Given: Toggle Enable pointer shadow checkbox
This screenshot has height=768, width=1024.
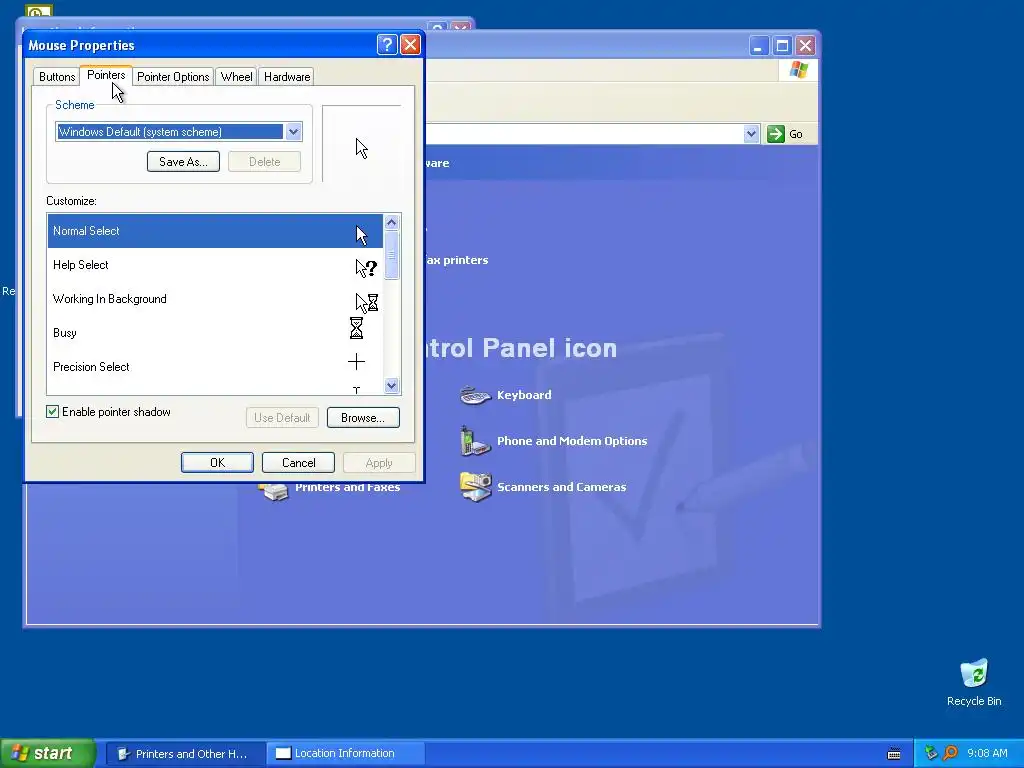Looking at the screenshot, I should coord(52,411).
